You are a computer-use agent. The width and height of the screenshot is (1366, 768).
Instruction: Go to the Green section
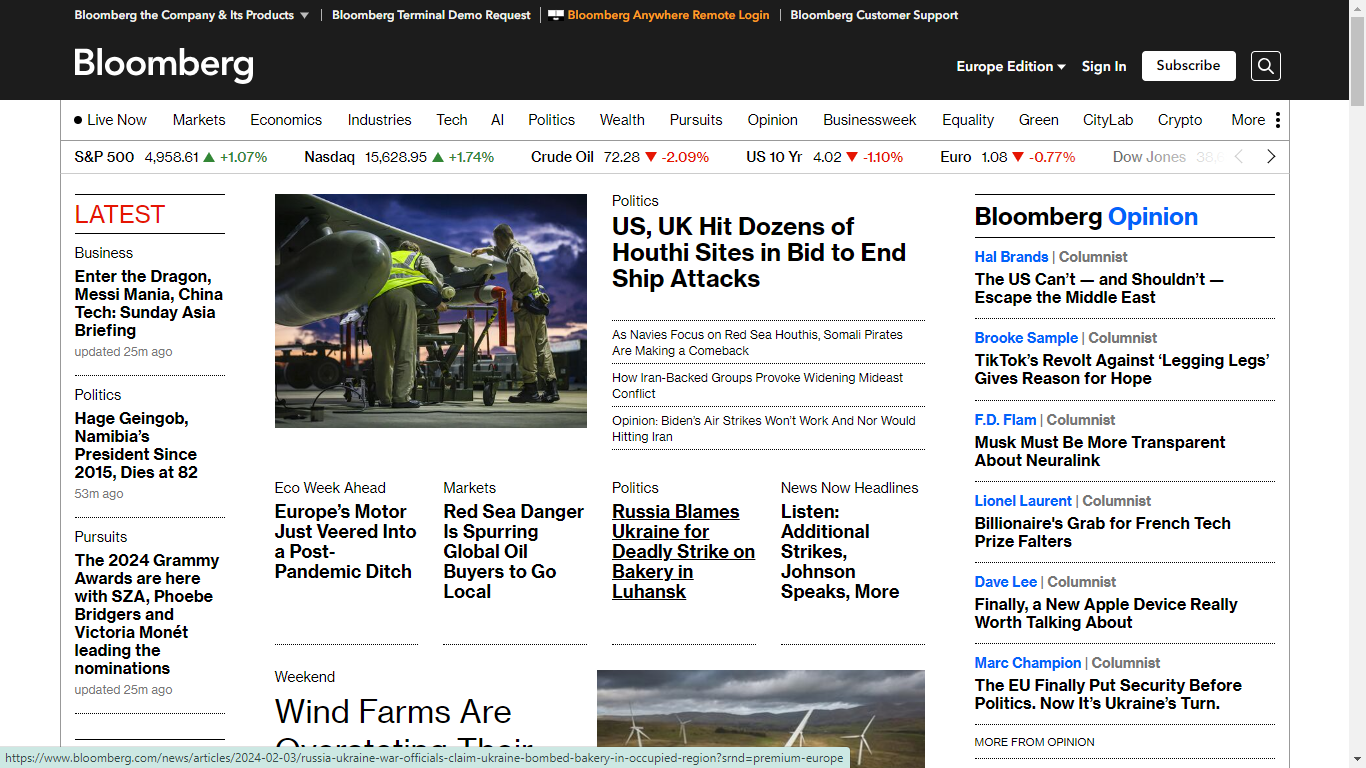coord(1039,120)
